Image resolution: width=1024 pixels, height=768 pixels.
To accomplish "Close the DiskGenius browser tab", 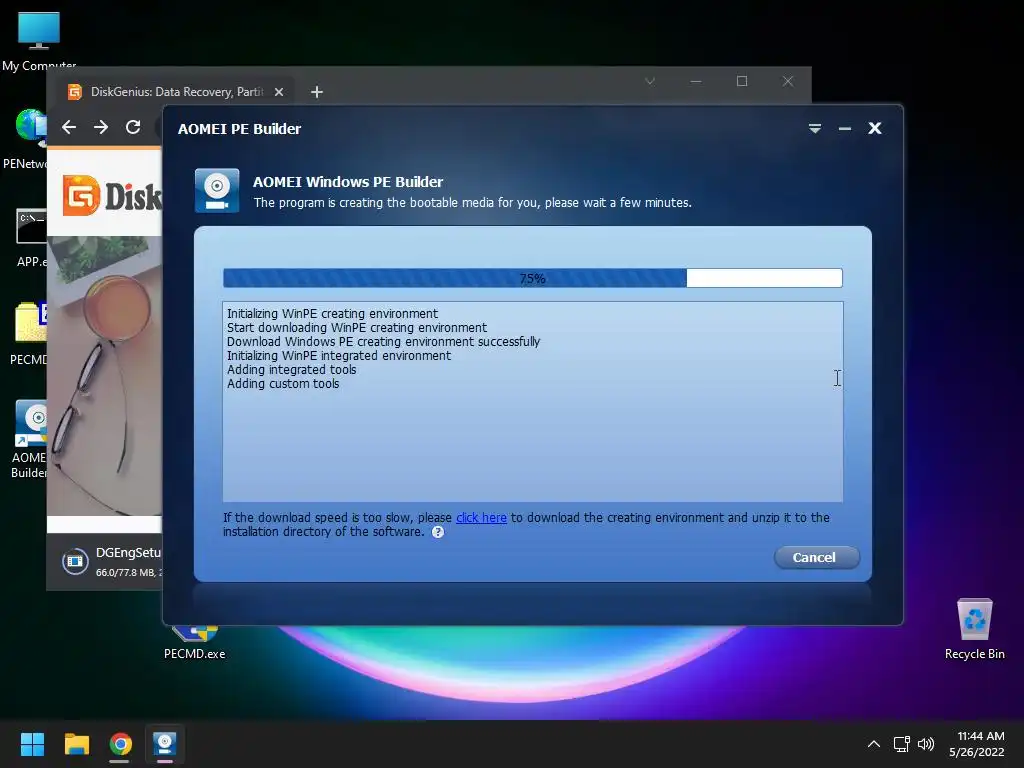I will (279, 92).
